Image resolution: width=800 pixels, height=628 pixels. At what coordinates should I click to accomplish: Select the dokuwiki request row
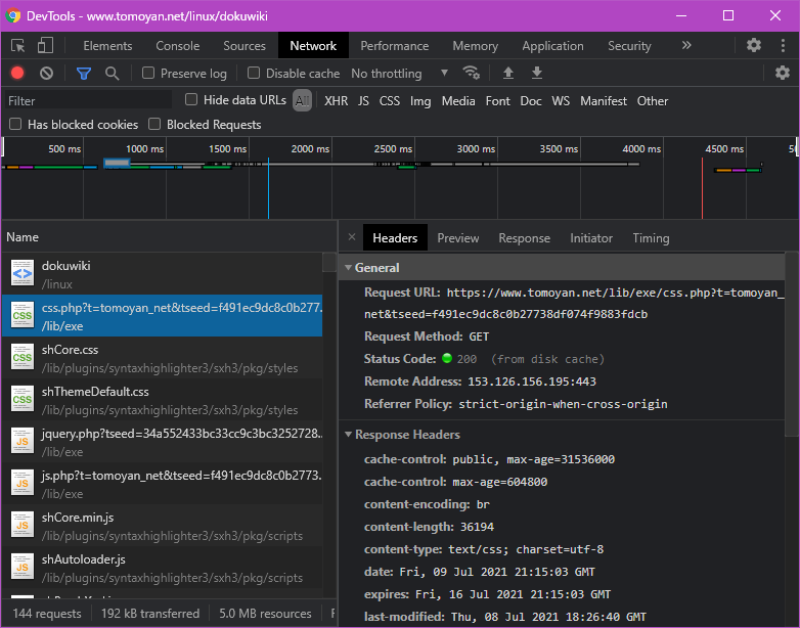[x=162, y=274]
